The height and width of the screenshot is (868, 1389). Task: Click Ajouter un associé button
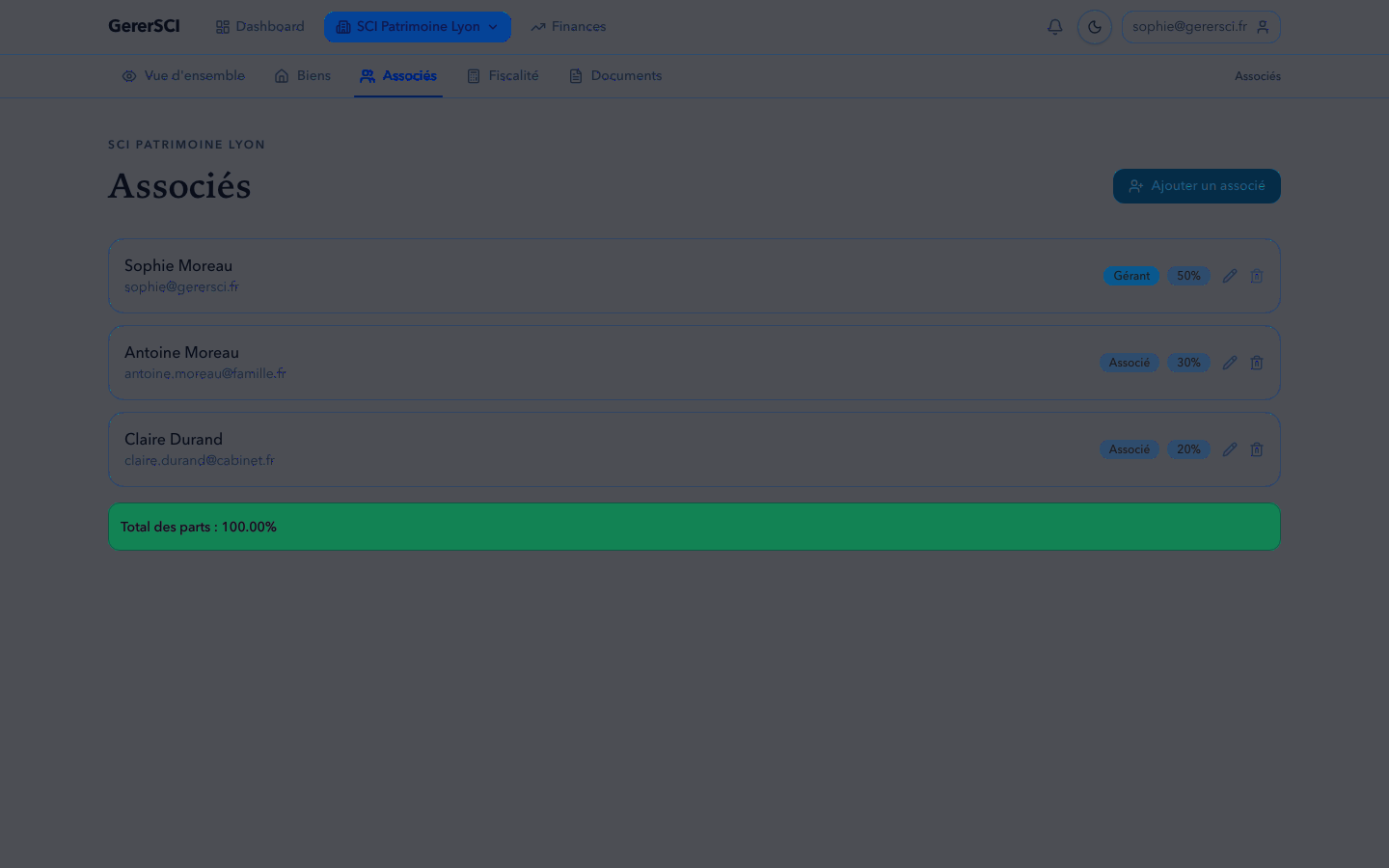(1197, 186)
